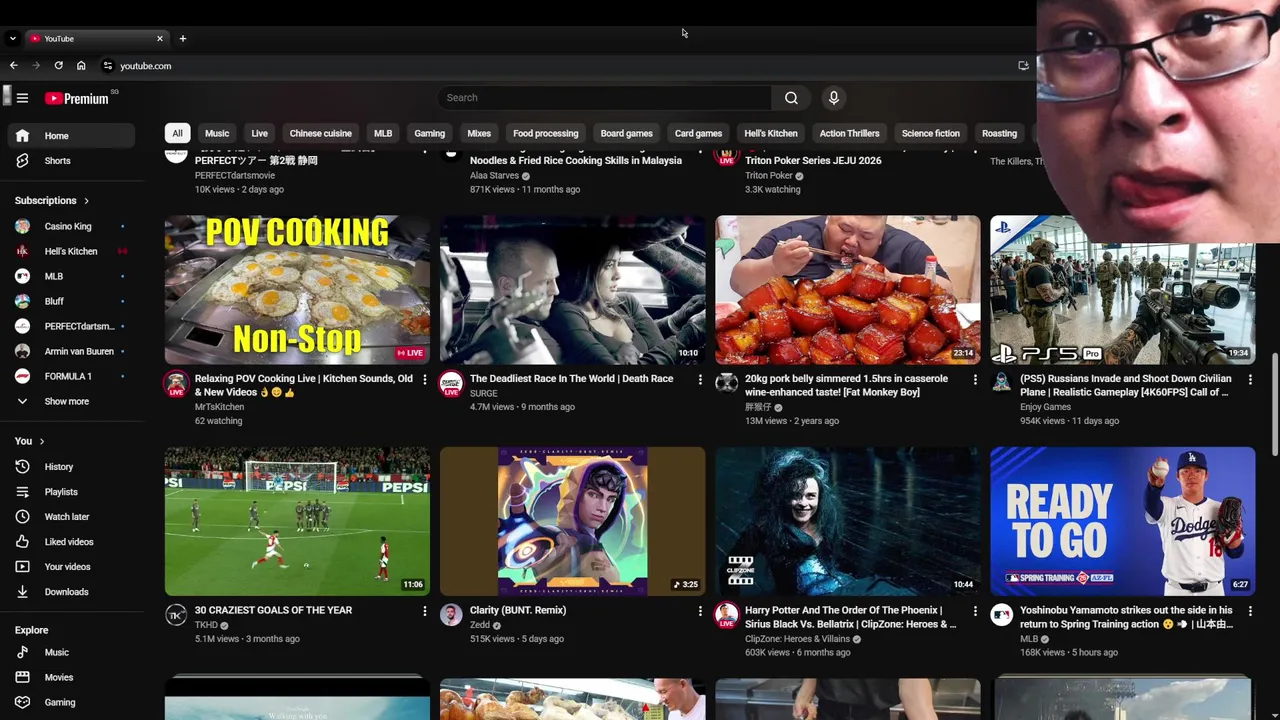1280x720 pixels.
Task: Select the Live filter chip
Action: click(x=259, y=133)
